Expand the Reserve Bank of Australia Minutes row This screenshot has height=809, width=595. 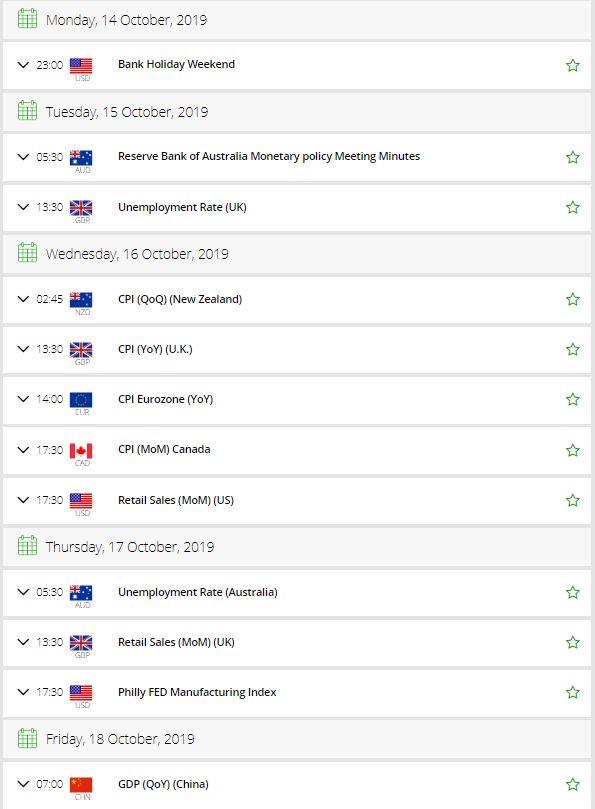click(23, 157)
